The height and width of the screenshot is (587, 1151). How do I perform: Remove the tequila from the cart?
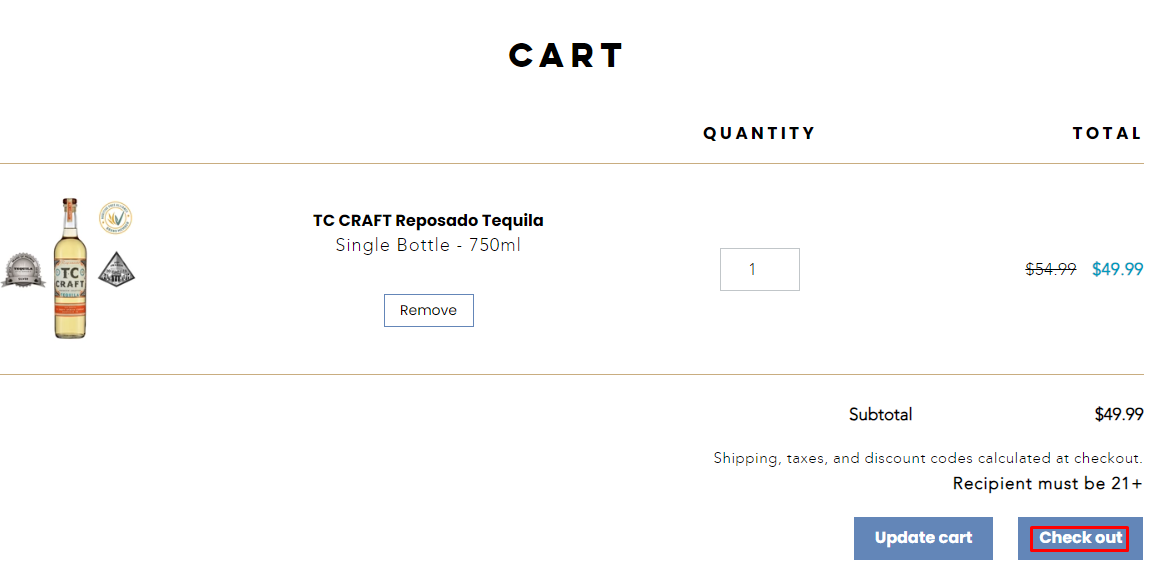point(428,311)
